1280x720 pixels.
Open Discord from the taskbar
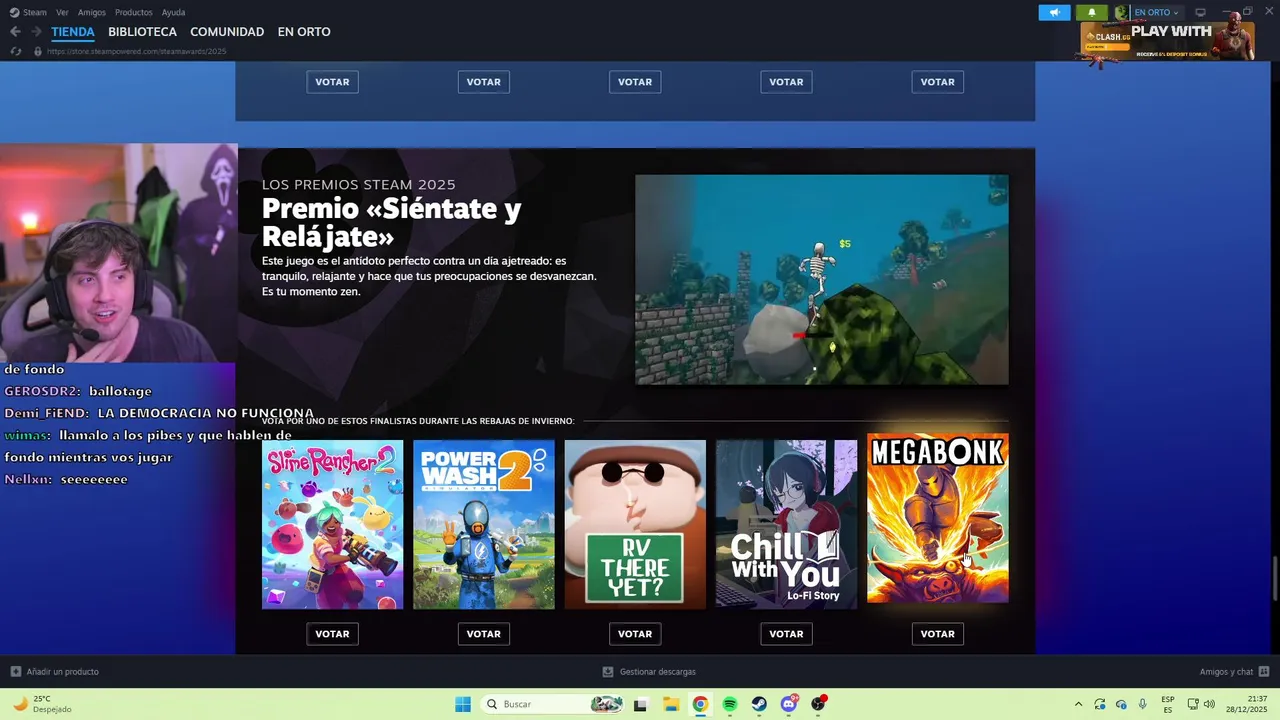point(789,704)
